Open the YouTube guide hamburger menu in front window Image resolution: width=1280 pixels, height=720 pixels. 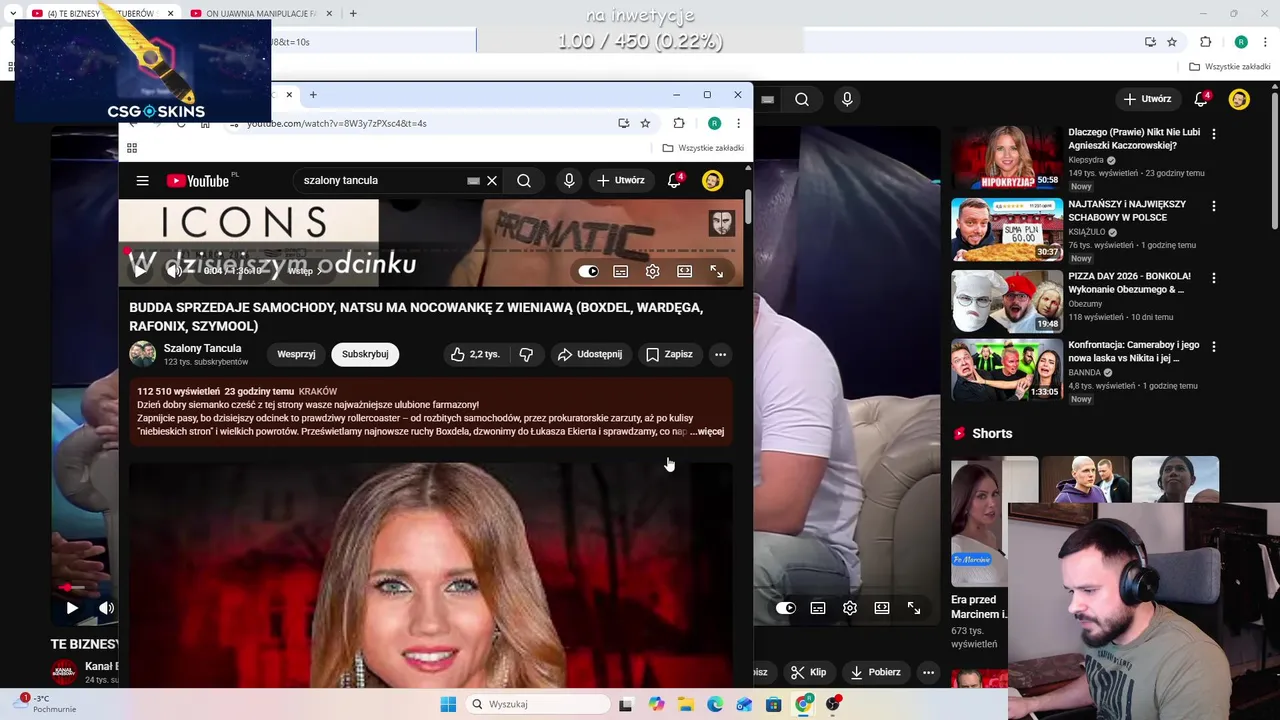click(142, 181)
